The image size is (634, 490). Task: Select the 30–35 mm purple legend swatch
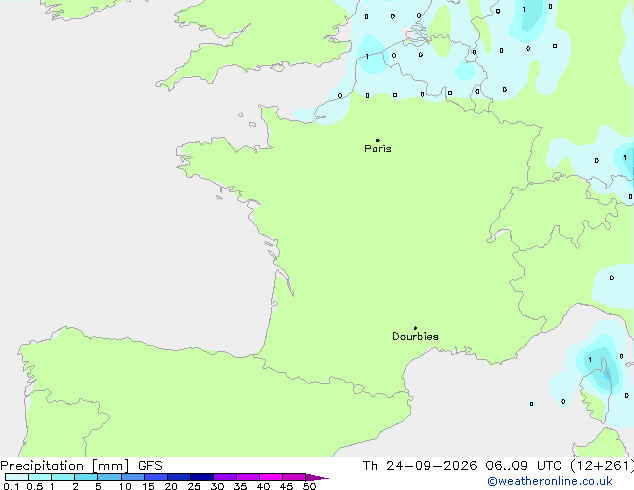225,477
